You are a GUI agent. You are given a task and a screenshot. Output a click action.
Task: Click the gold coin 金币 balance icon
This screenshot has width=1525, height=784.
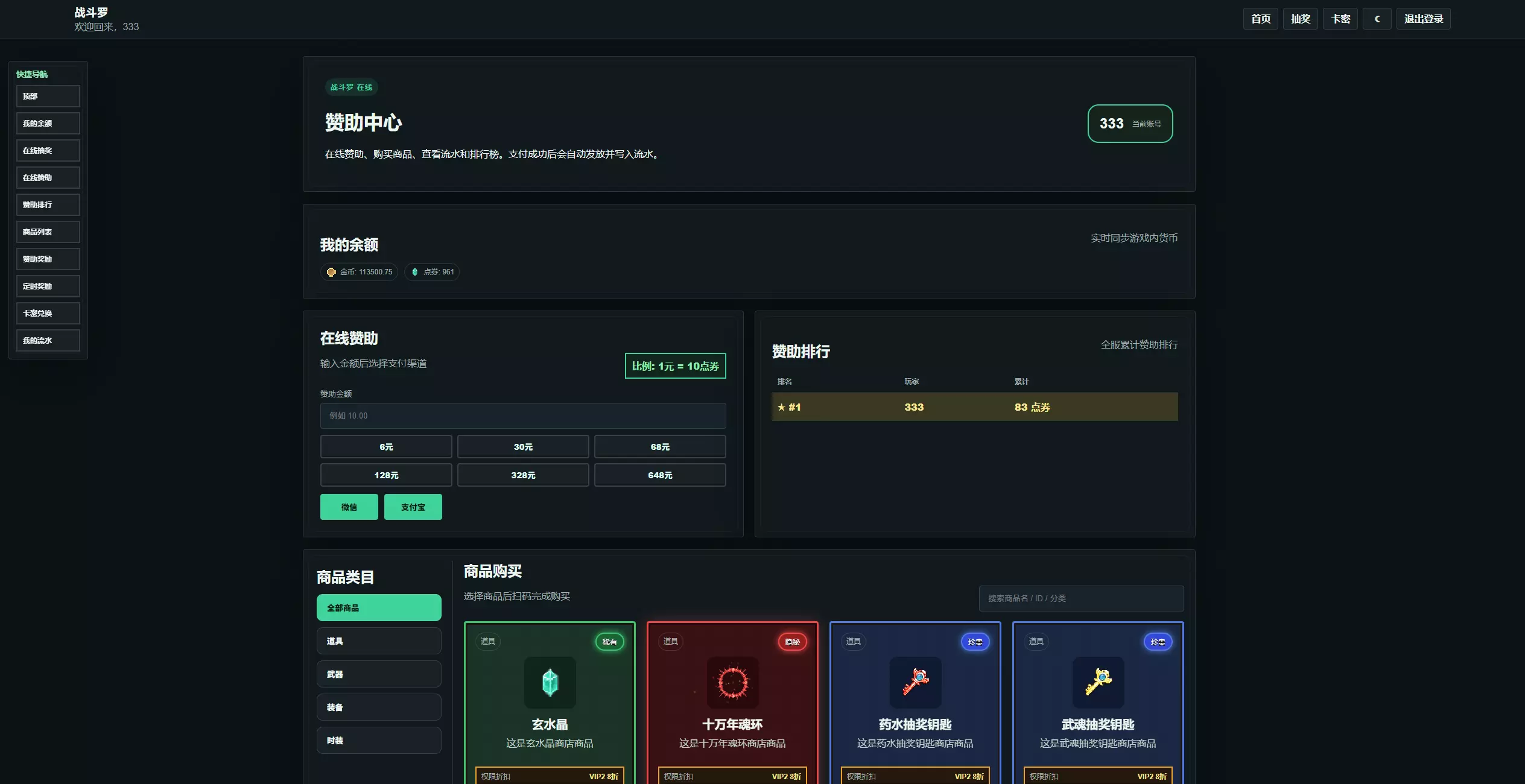click(x=331, y=272)
